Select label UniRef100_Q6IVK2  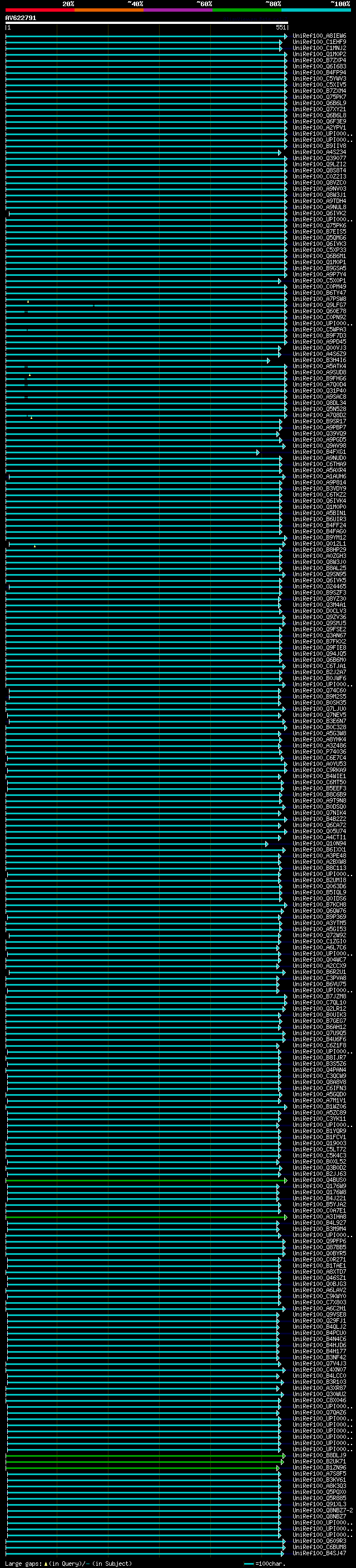[319, 213]
